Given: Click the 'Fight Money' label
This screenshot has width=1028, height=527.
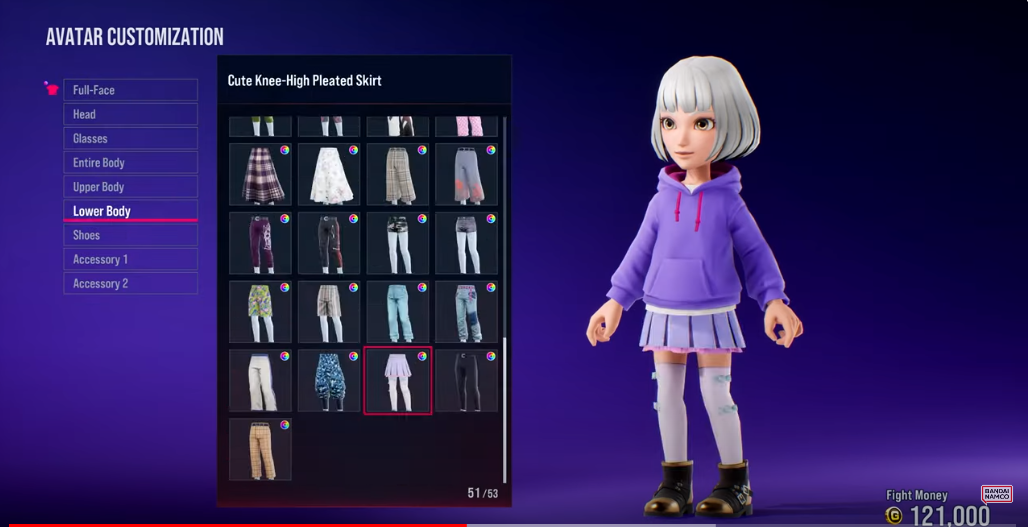Looking at the screenshot, I should click(917, 496).
